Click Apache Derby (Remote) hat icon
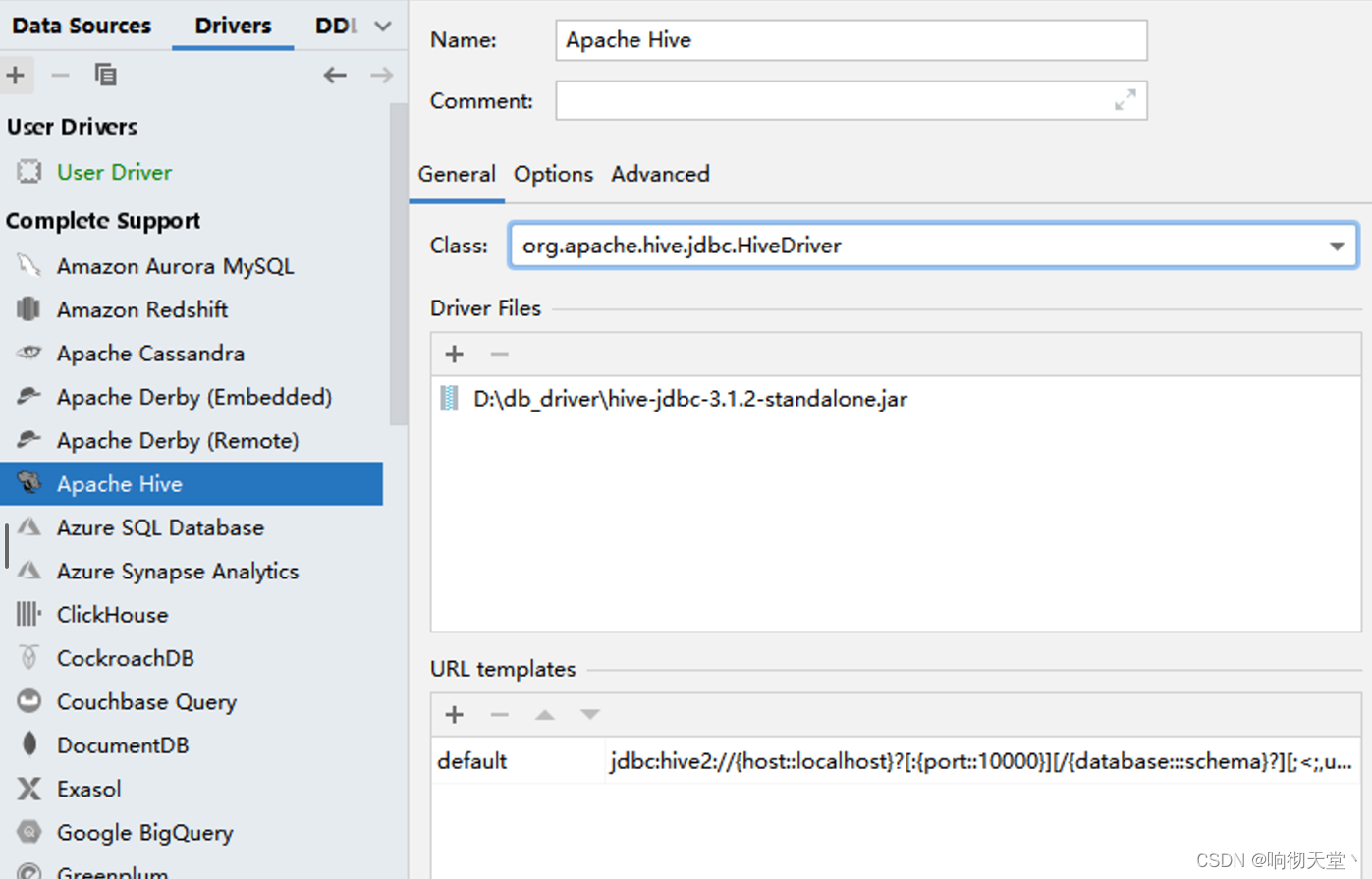 click(x=29, y=439)
